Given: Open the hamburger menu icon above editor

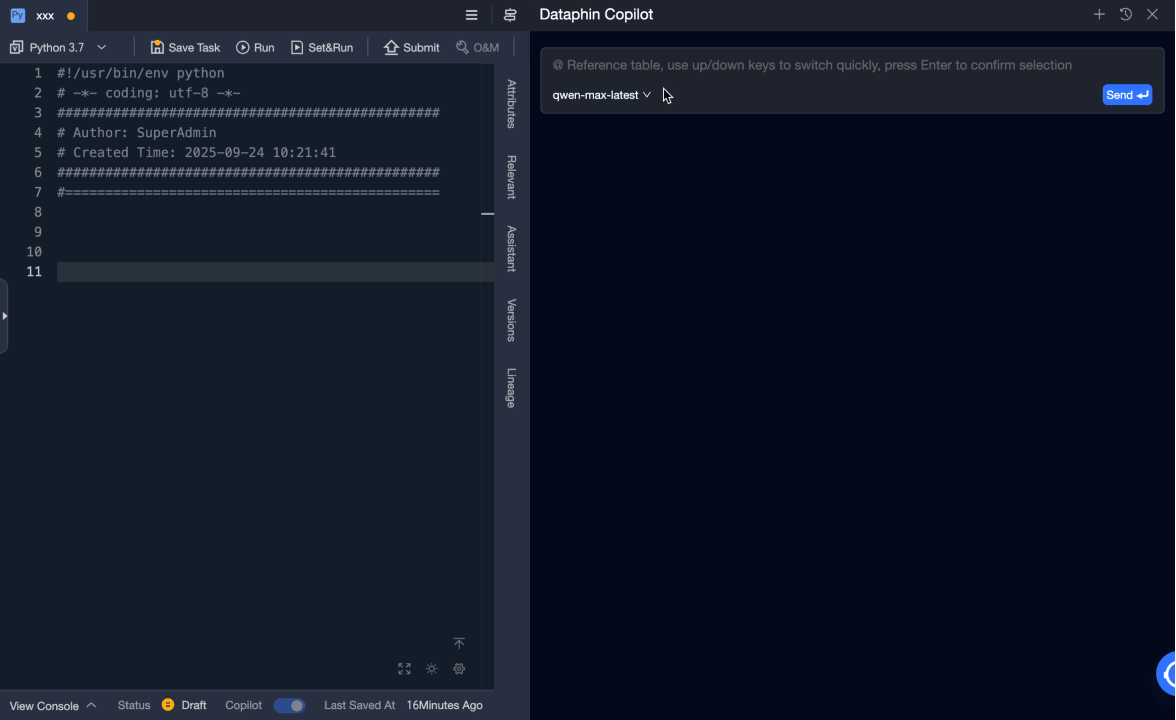Looking at the screenshot, I should 472,15.
